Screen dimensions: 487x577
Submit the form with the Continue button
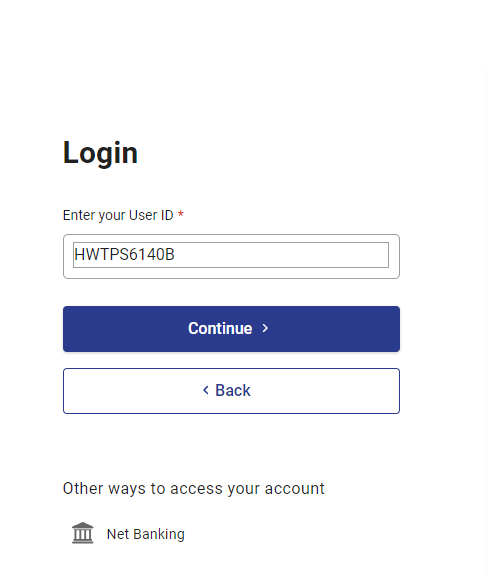pyautogui.click(x=231, y=329)
